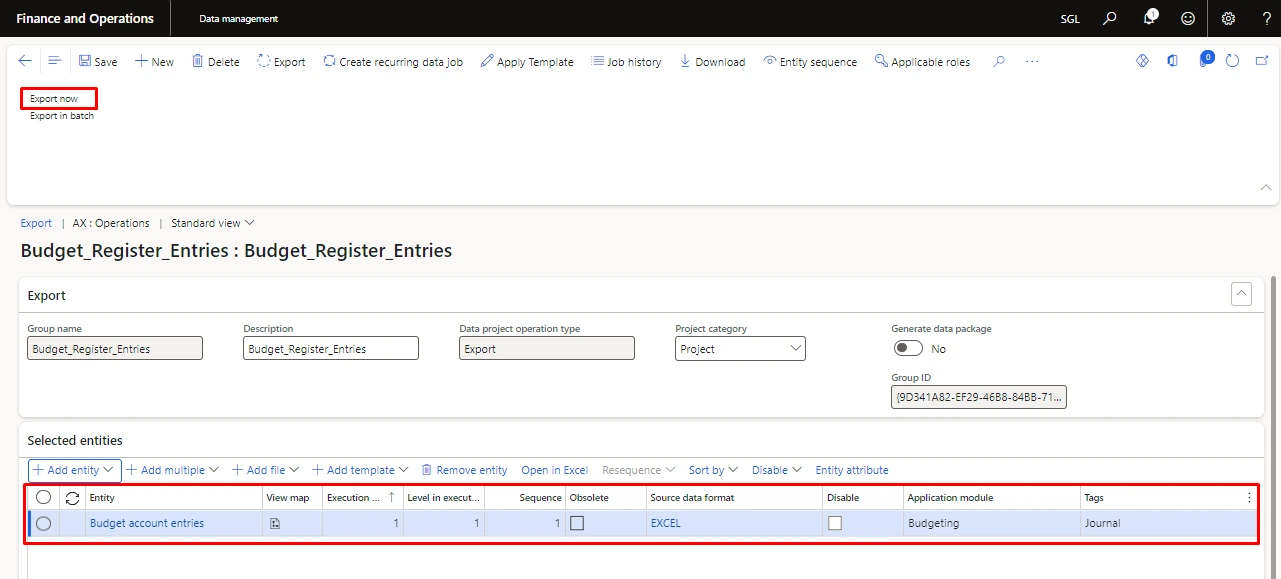
Task: Open the navigation list hamburger icon
Action: coord(55,61)
